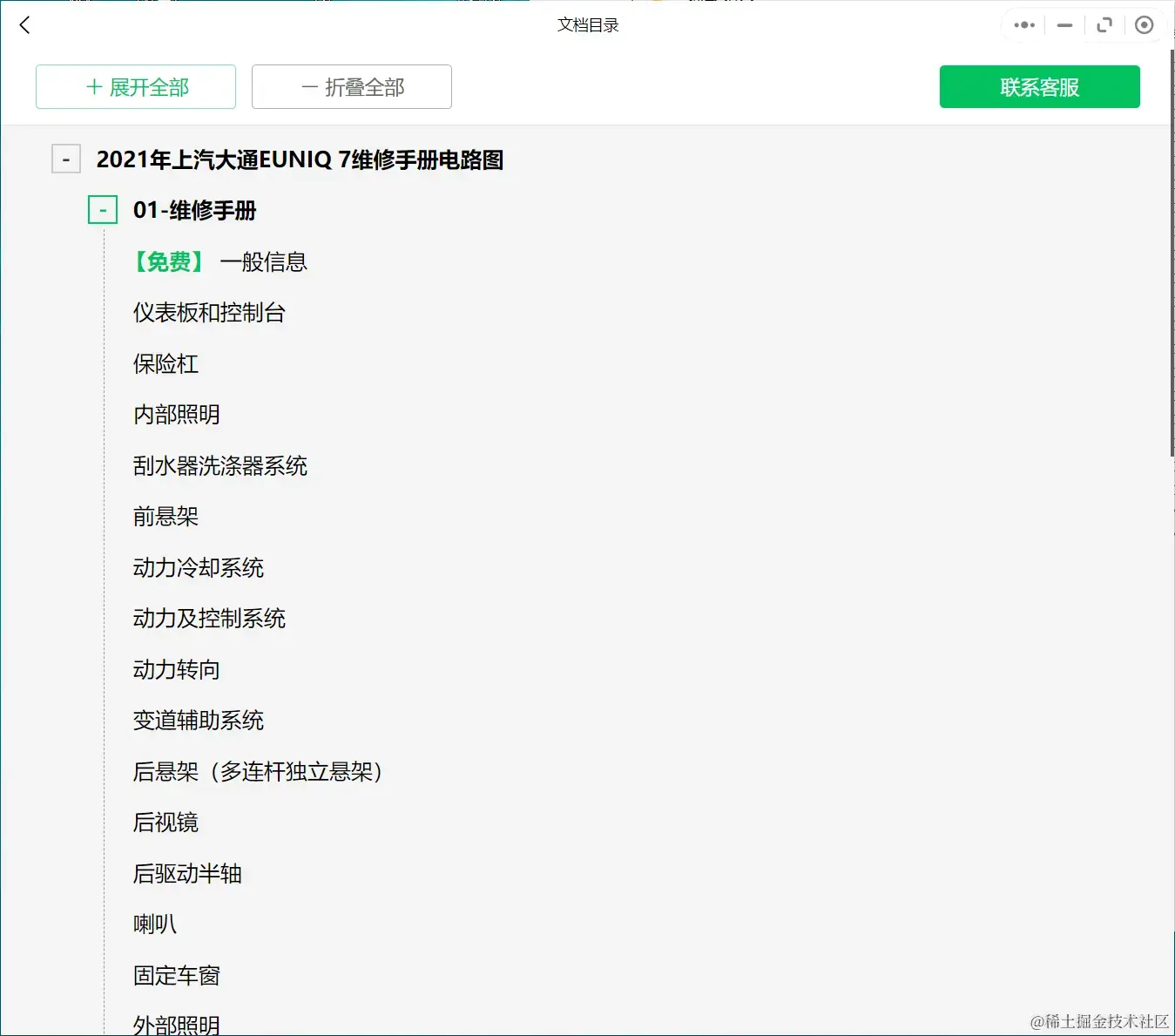Click the back arrow at top left
This screenshot has width=1175, height=1036.
coord(24,24)
